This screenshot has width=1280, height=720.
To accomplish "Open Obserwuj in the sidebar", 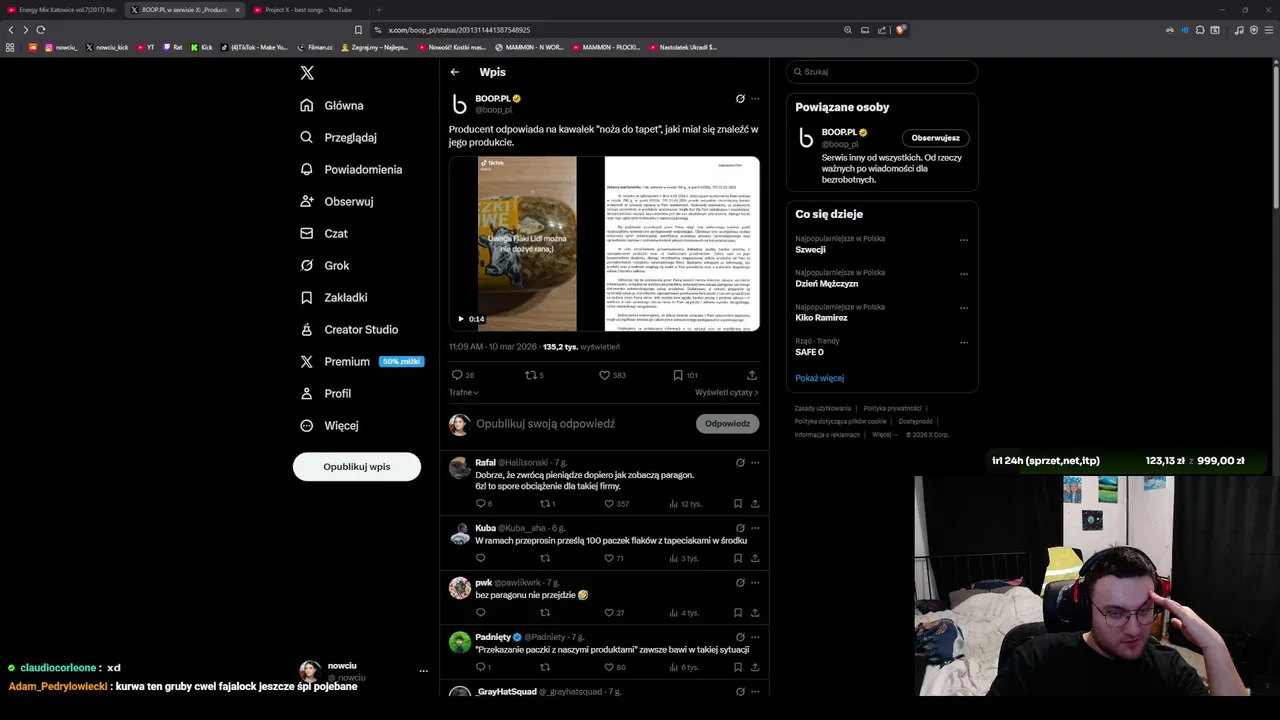I will coord(337,201).
